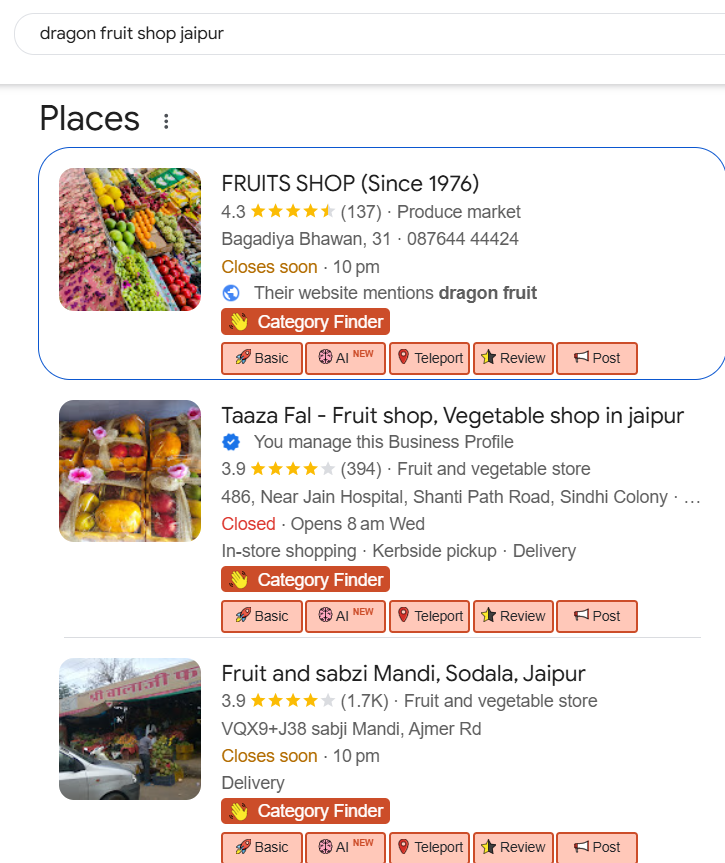Viewport: 725px width, 863px height.
Task: Open Fruit and sabzi Mandi, Sodala listing
Action: tap(403, 674)
